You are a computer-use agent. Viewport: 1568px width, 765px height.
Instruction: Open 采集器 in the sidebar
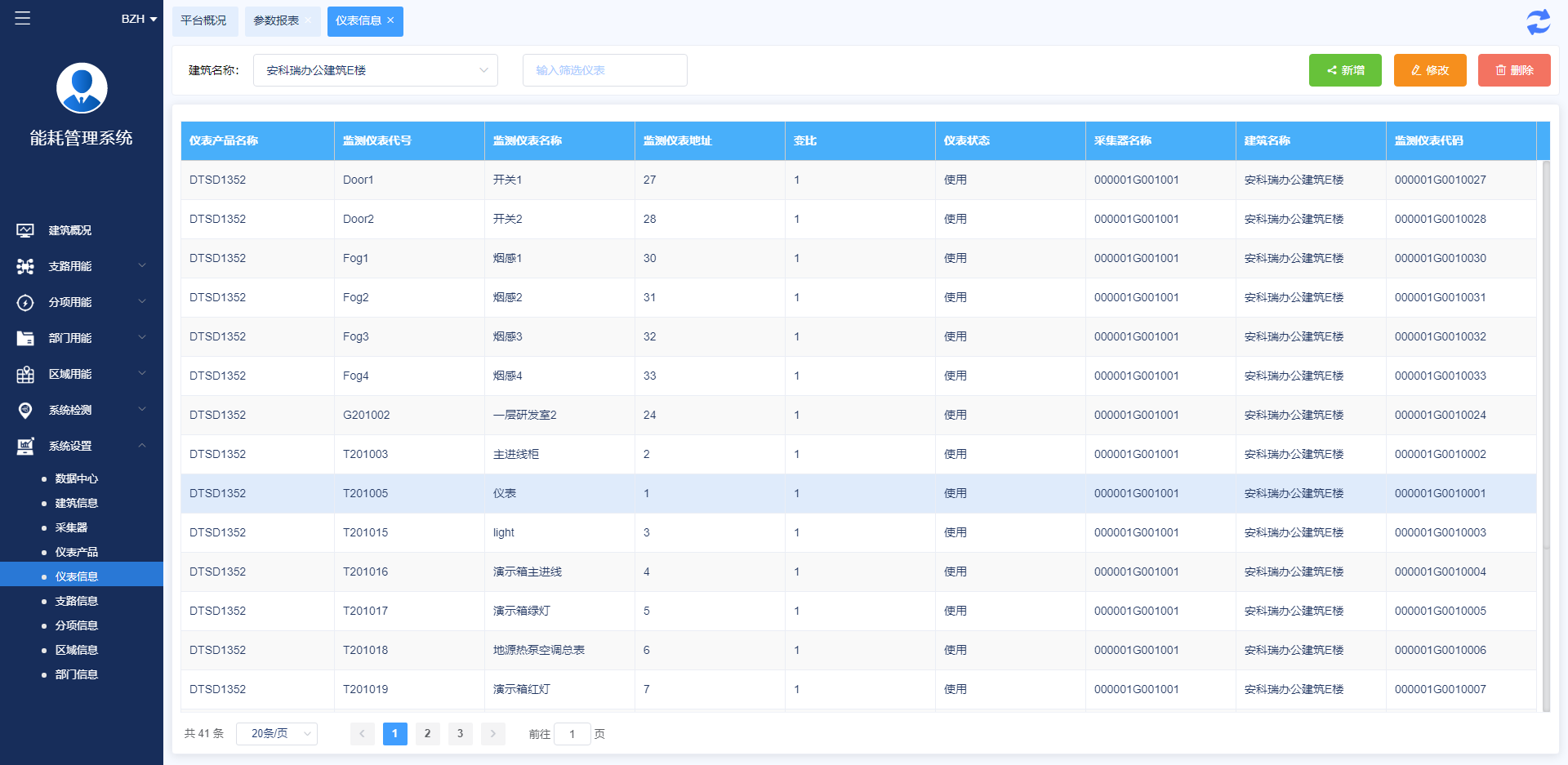tap(71, 527)
